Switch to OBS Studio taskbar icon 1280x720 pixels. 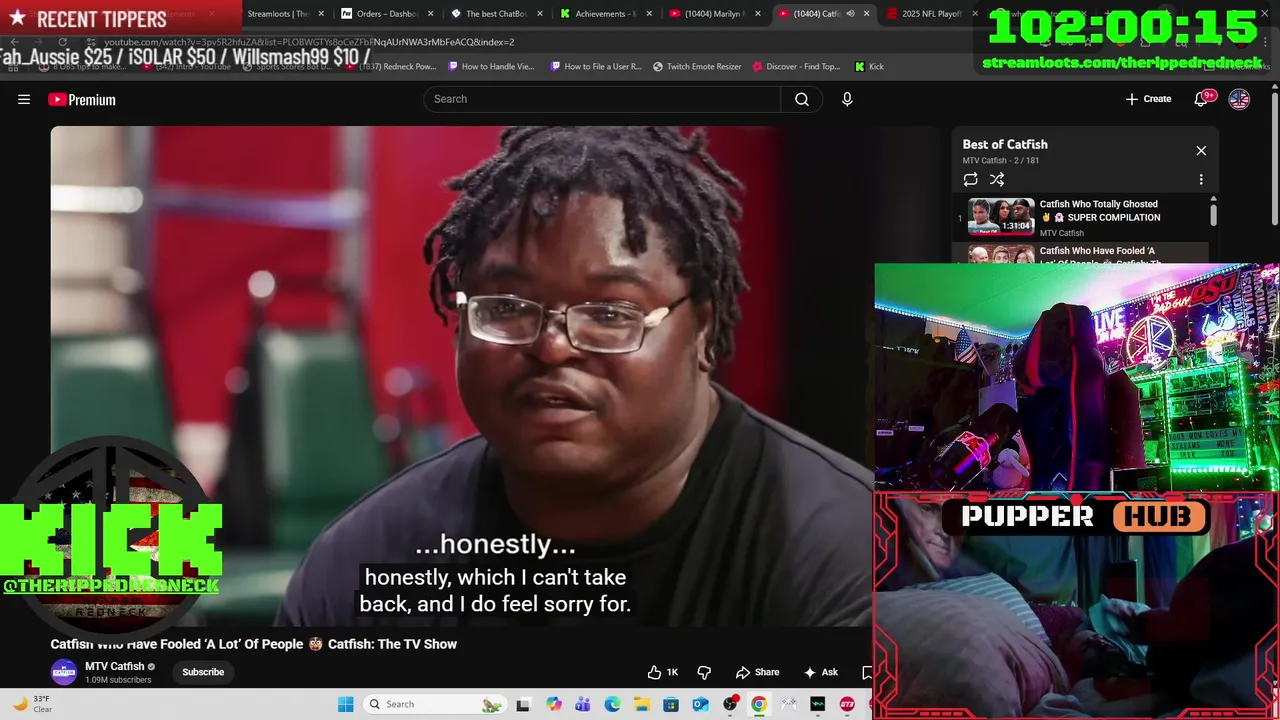[x=730, y=704]
